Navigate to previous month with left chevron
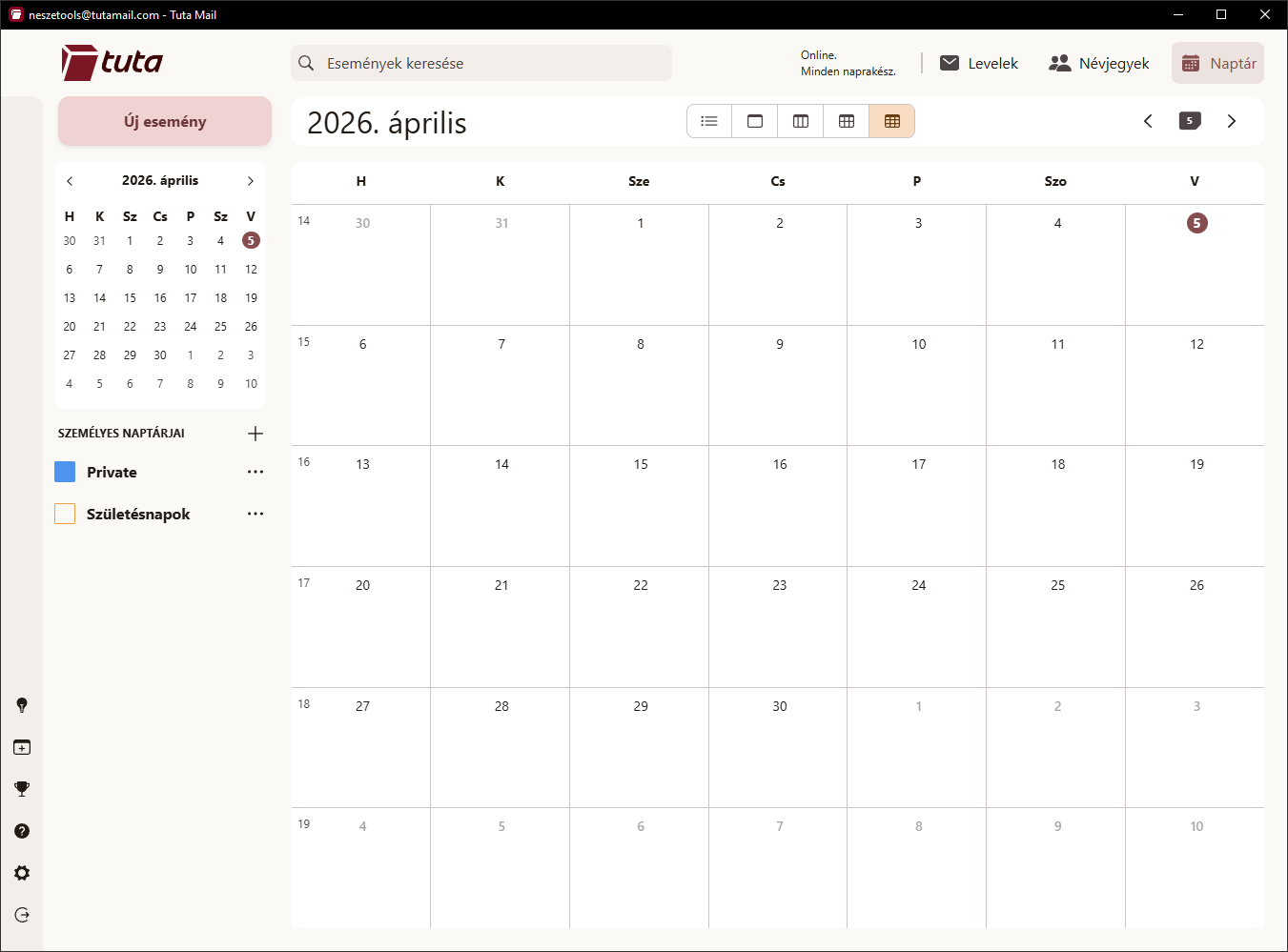 coord(1148,121)
